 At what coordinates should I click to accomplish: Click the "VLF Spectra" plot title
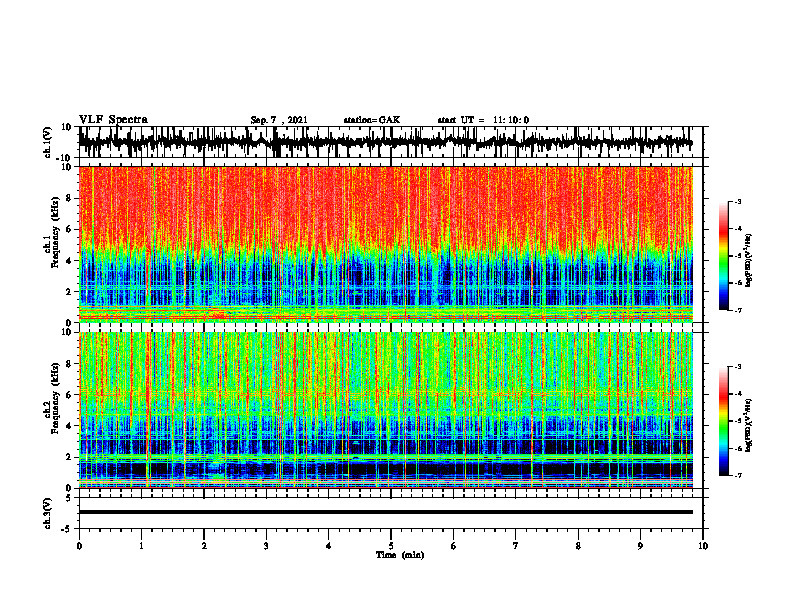(113, 120)
